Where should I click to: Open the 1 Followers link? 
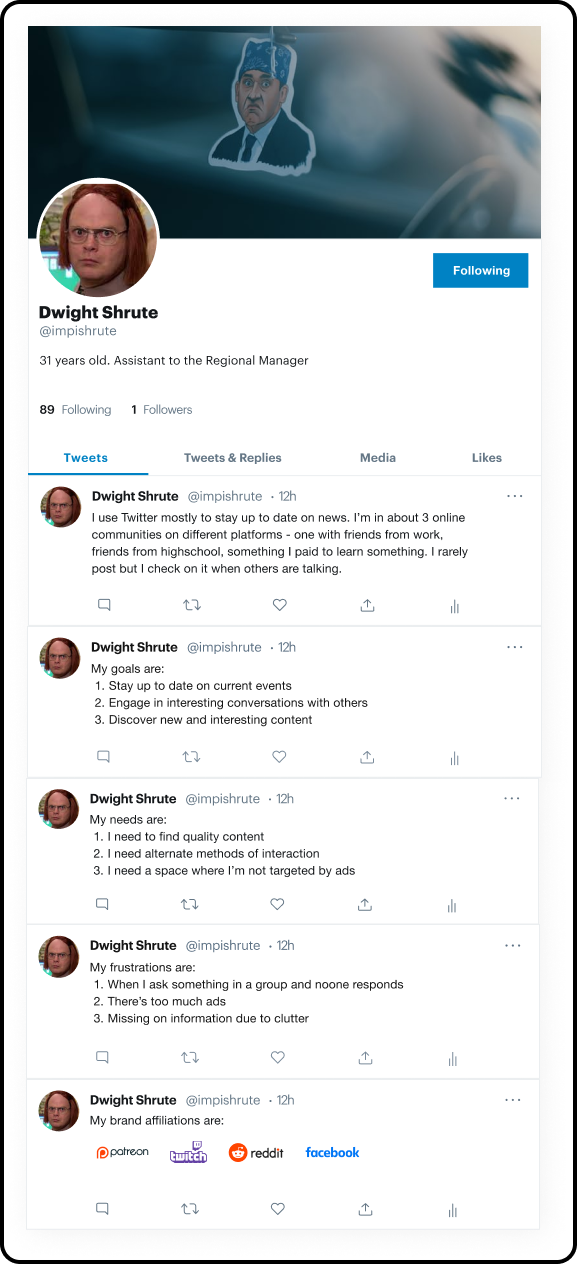pyautogui.click(x=161, y=409)
